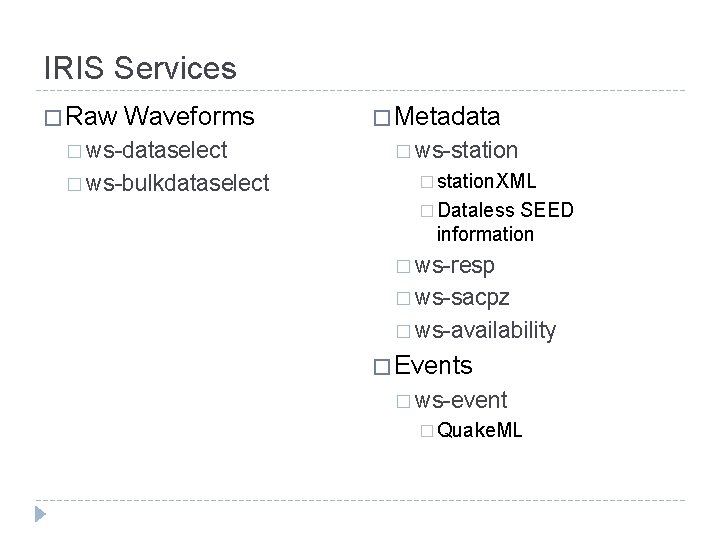
Task: Click the square bullet beside Metadata
Action: pyautogui.click(x=381, y=118)
